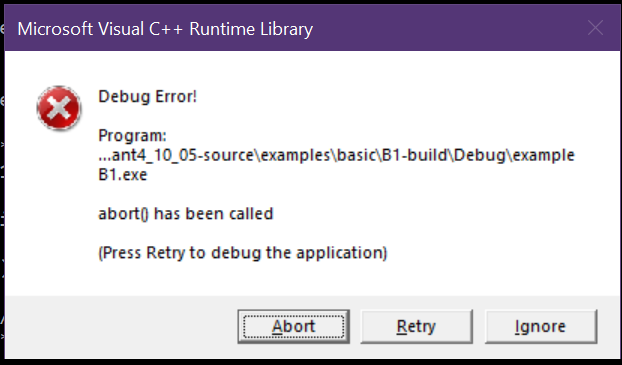Click the Program: label
Viewport: 622px width, 365px height.
pyautogui.click(x=132, y=136)
